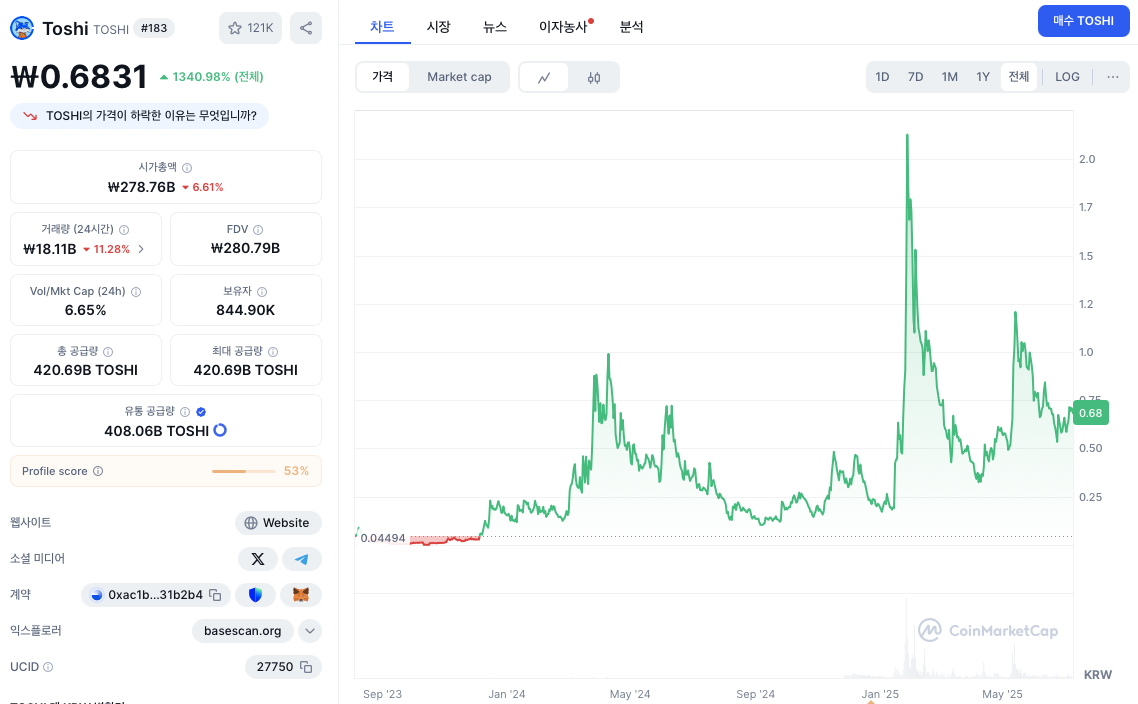Open the 뉴스 tab
Image resolution: width=1138 pixels, height=704 pixels.
click(x=495, y=27)
